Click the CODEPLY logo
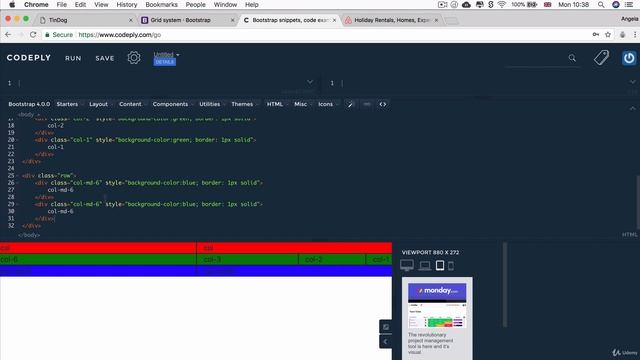Viewport: 640px width, 360px height. [x=29, y=58]
